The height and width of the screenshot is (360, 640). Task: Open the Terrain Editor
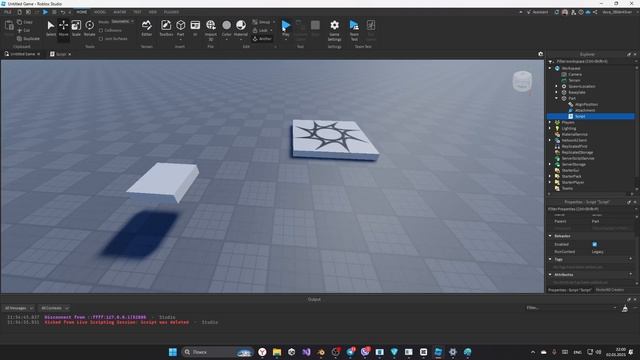click(147, 28)
